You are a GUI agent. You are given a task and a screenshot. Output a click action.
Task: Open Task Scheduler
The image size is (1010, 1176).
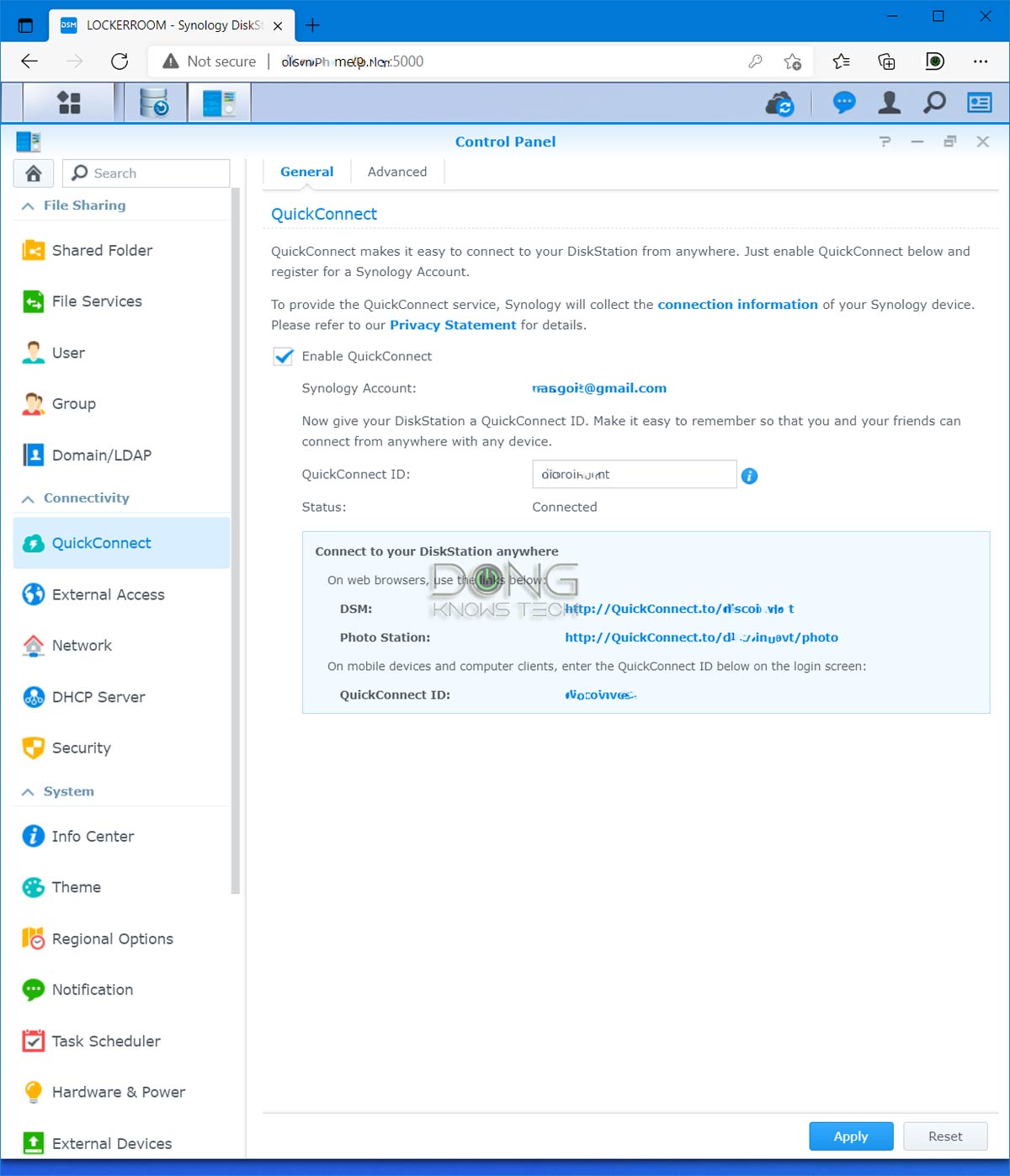point(121,1041)
